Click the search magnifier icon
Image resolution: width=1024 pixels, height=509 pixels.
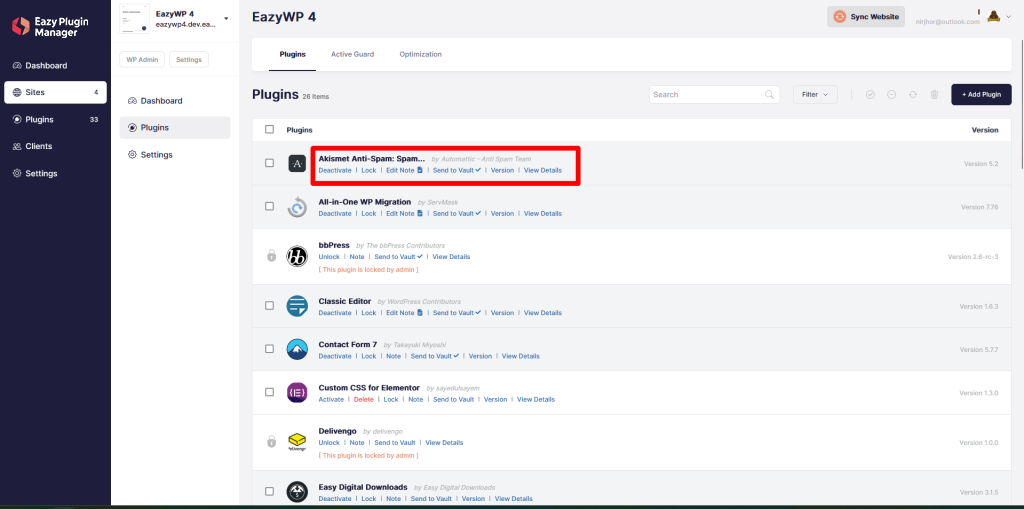pos(769,95)
